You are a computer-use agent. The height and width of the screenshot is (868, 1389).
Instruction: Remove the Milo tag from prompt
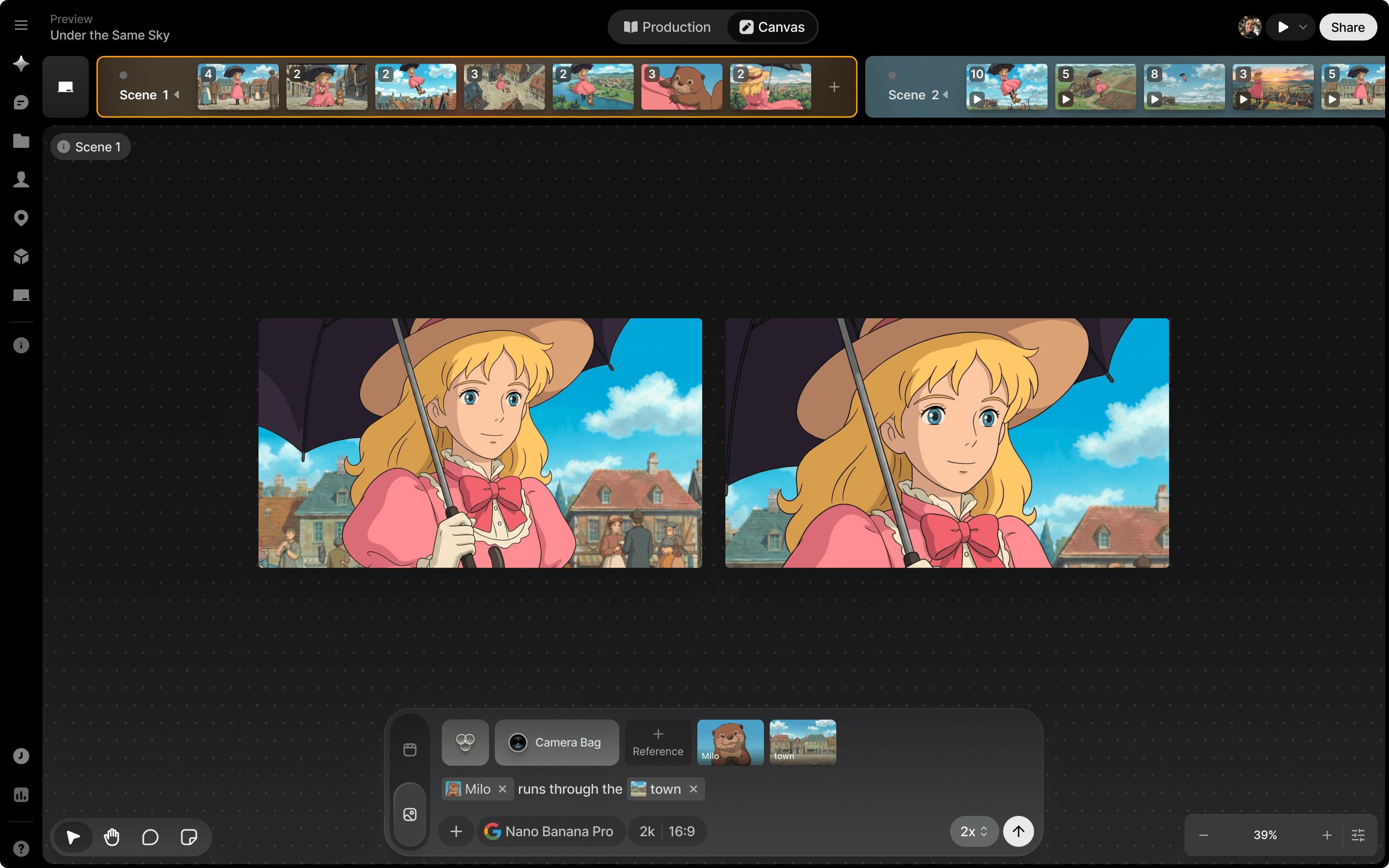coord(503,789)
